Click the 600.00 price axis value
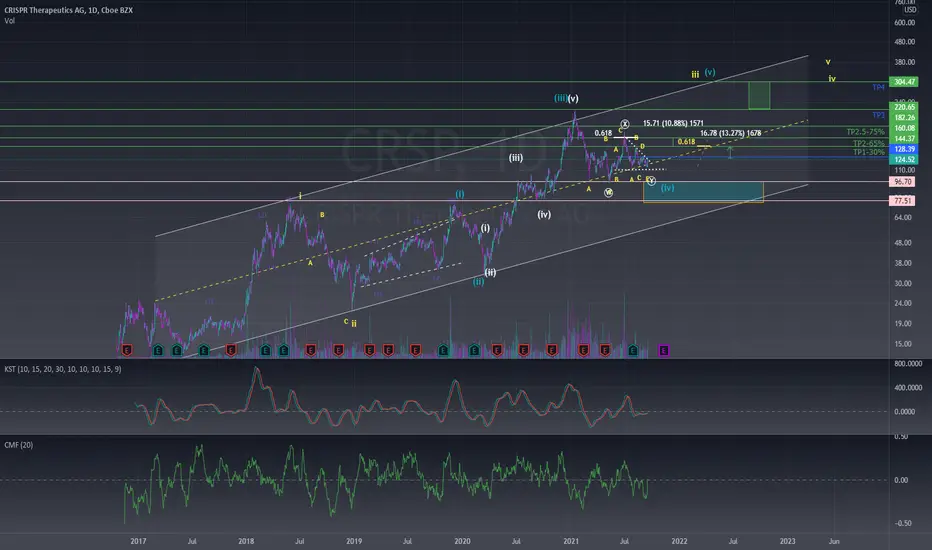 click(904, 23)
